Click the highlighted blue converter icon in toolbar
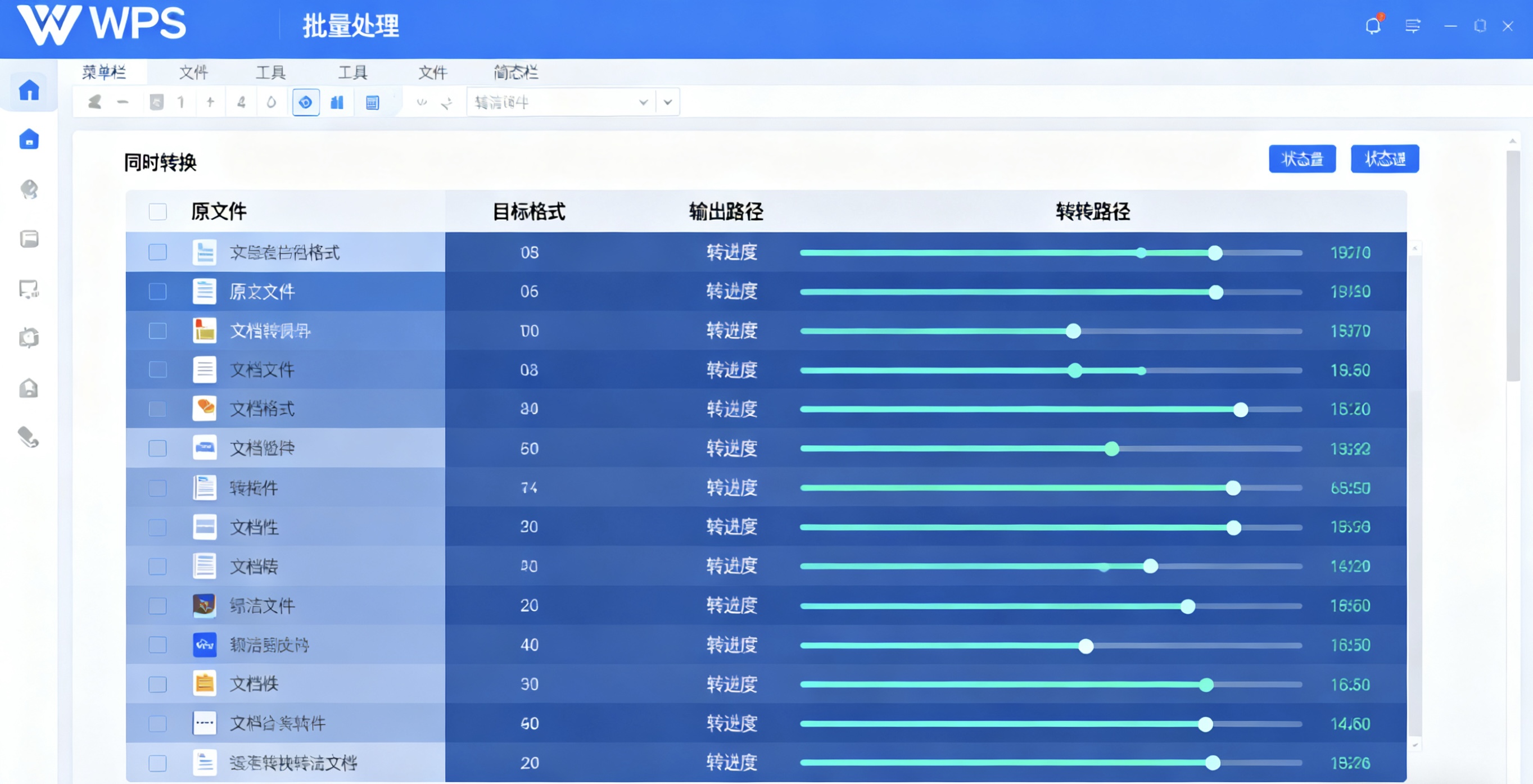Image resolution: width=1533 pixels, height=784 pixels. [x=305, y=102]
